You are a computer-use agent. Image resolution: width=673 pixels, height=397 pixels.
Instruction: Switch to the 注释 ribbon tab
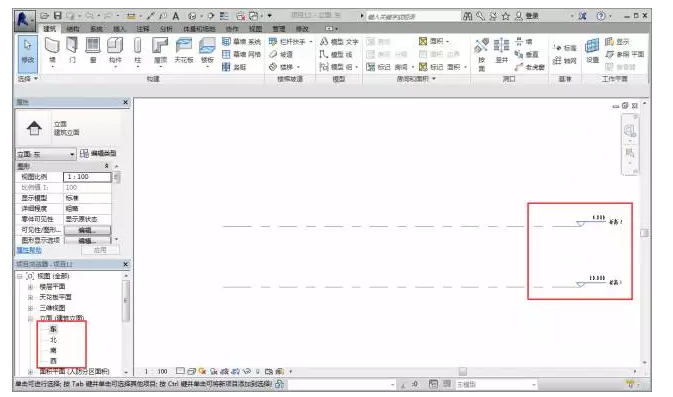pos(142,29)
